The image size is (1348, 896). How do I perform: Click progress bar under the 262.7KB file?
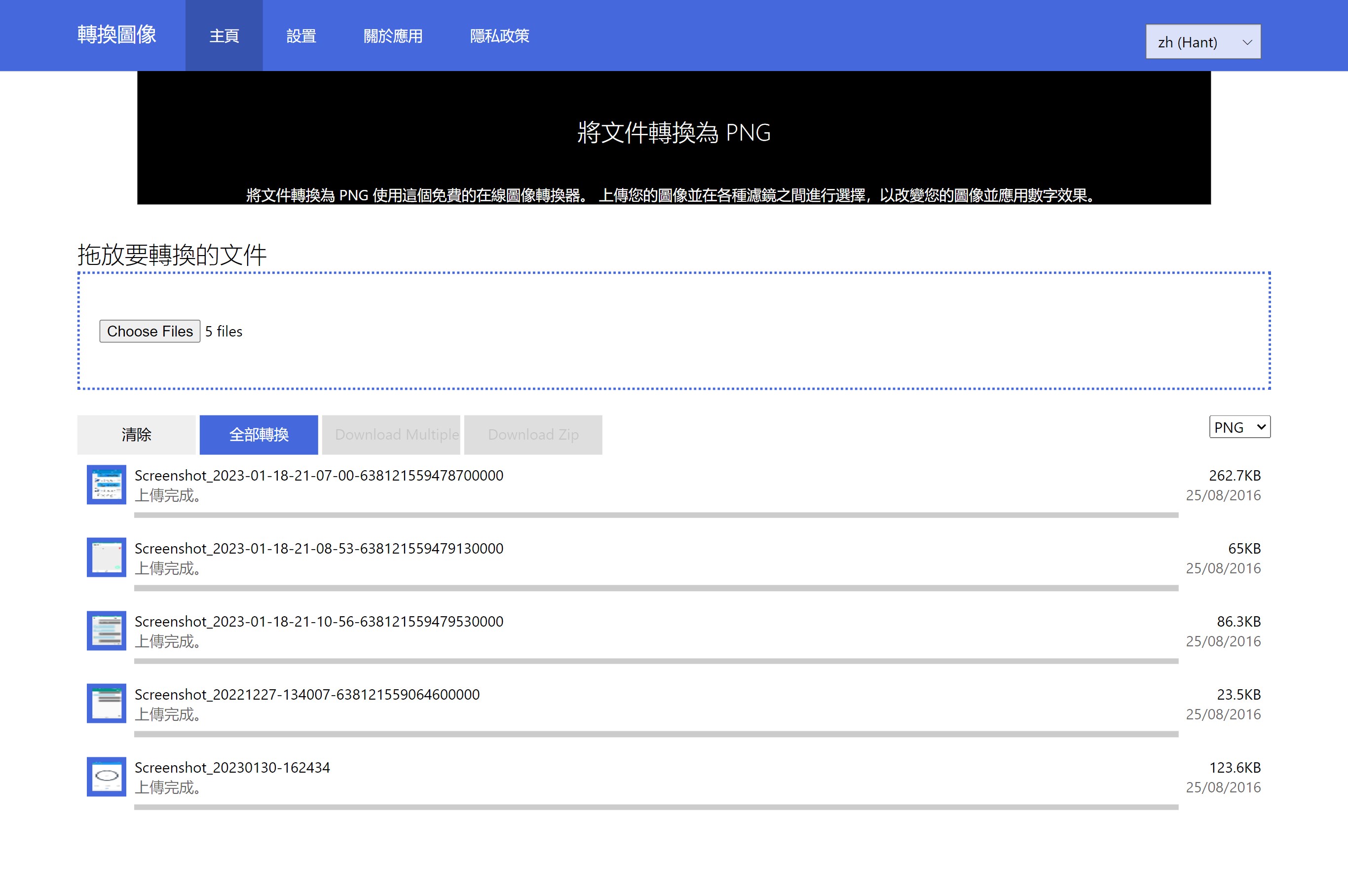(655, 515)
